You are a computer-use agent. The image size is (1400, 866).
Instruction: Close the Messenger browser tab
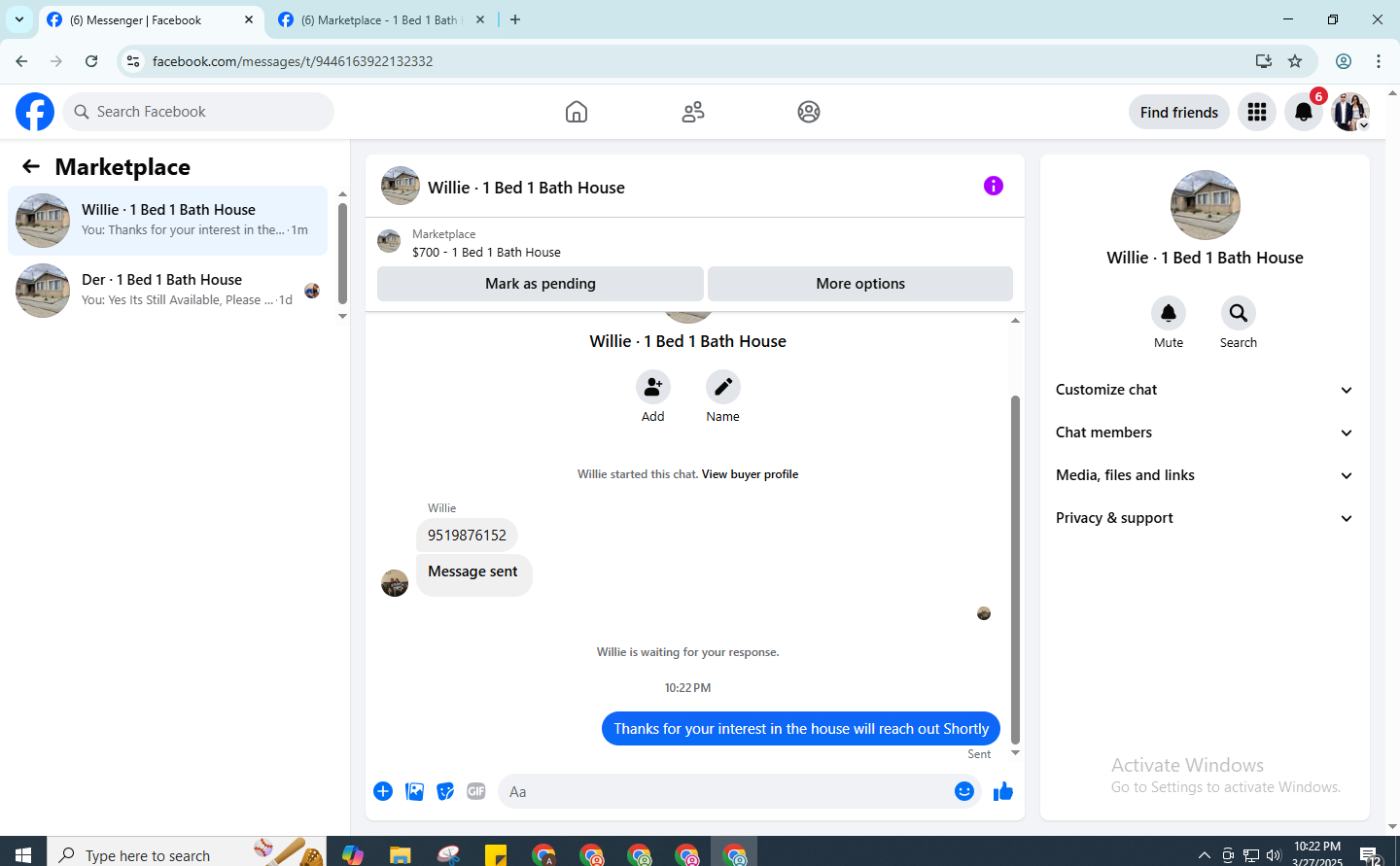point(249,19)
